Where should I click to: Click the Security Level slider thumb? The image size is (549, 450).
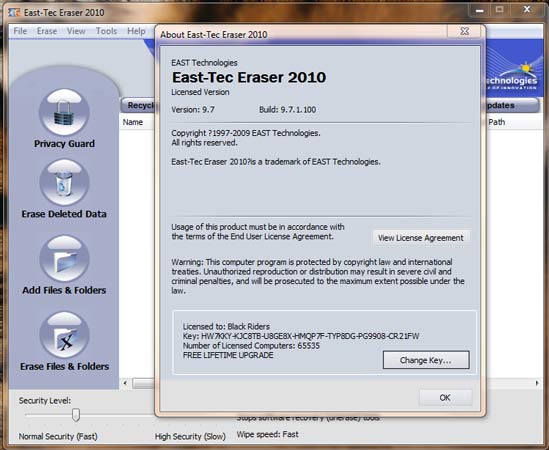coord(76,415)
